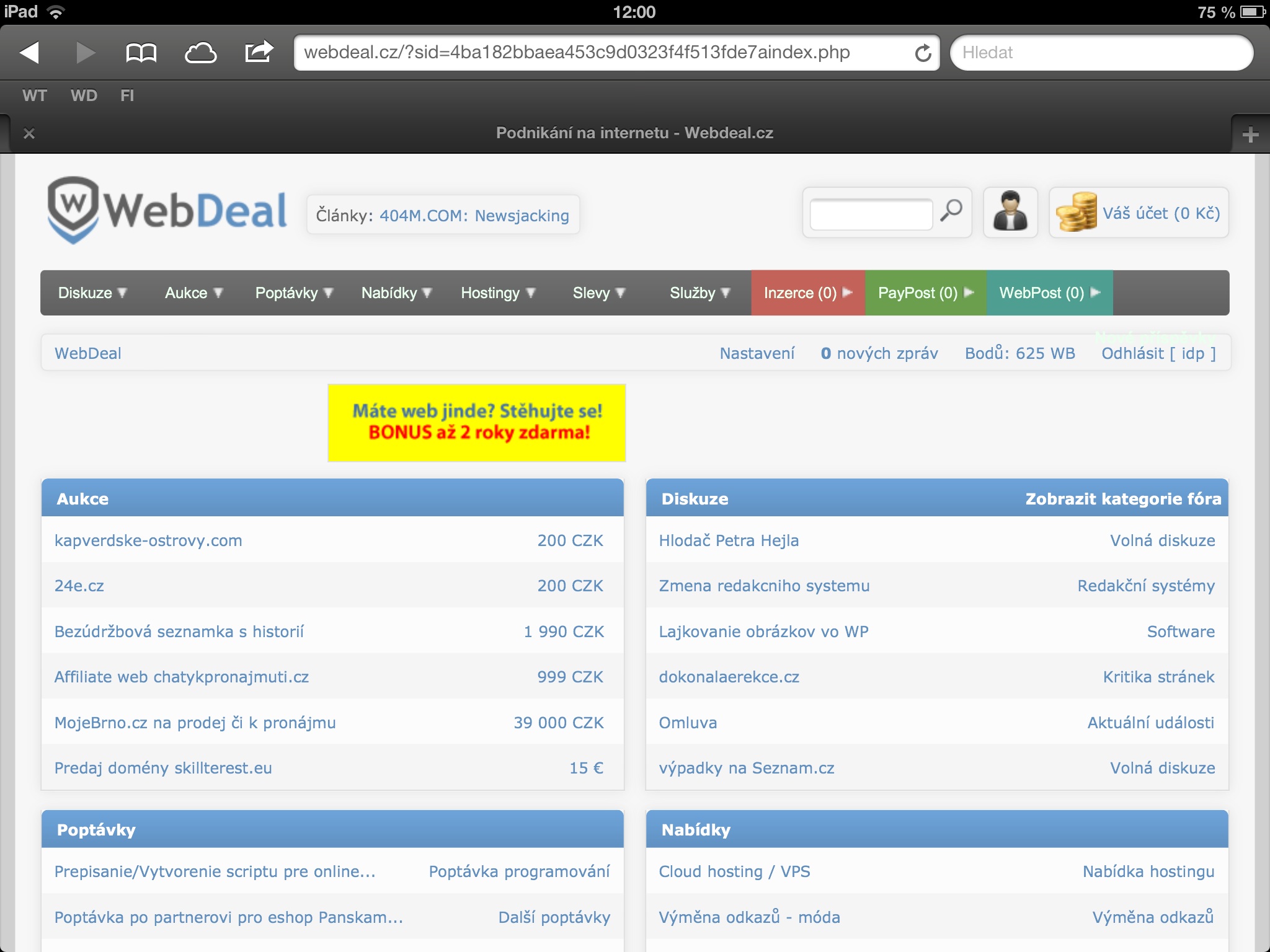Open the Redakční systémy category

pyautogui.click(x=1146, y=586)
